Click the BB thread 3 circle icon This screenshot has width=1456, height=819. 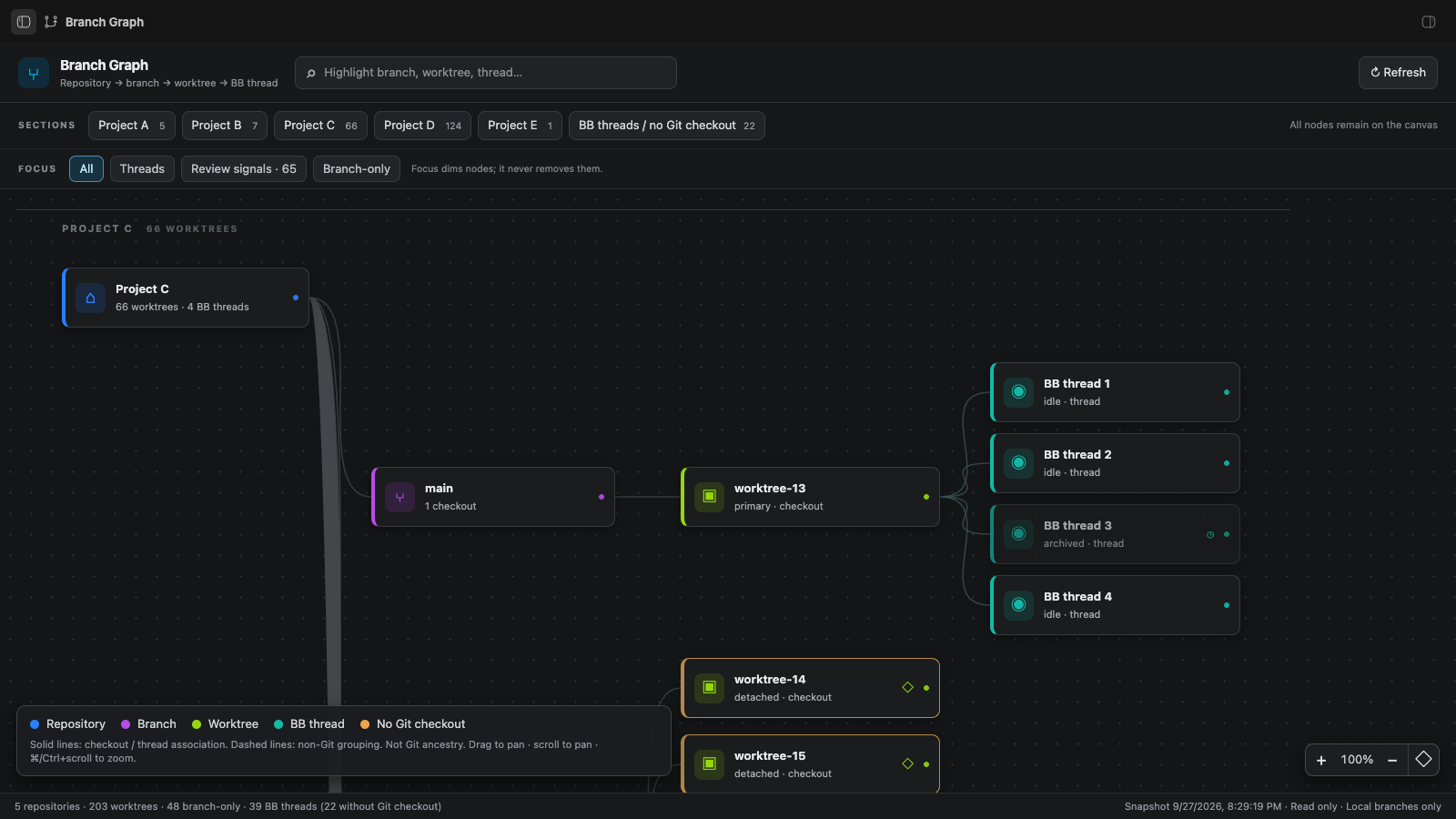click(x=1018, y=534)
